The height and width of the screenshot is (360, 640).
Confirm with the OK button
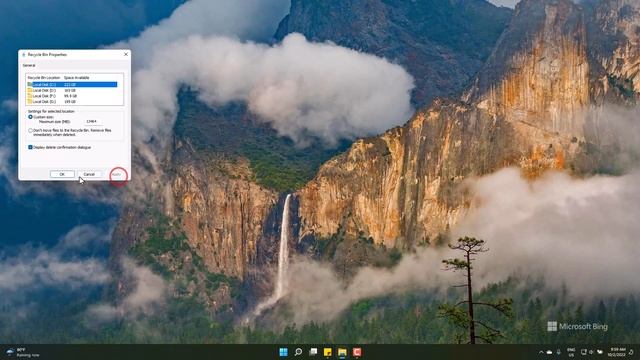(x=62, y=174)
